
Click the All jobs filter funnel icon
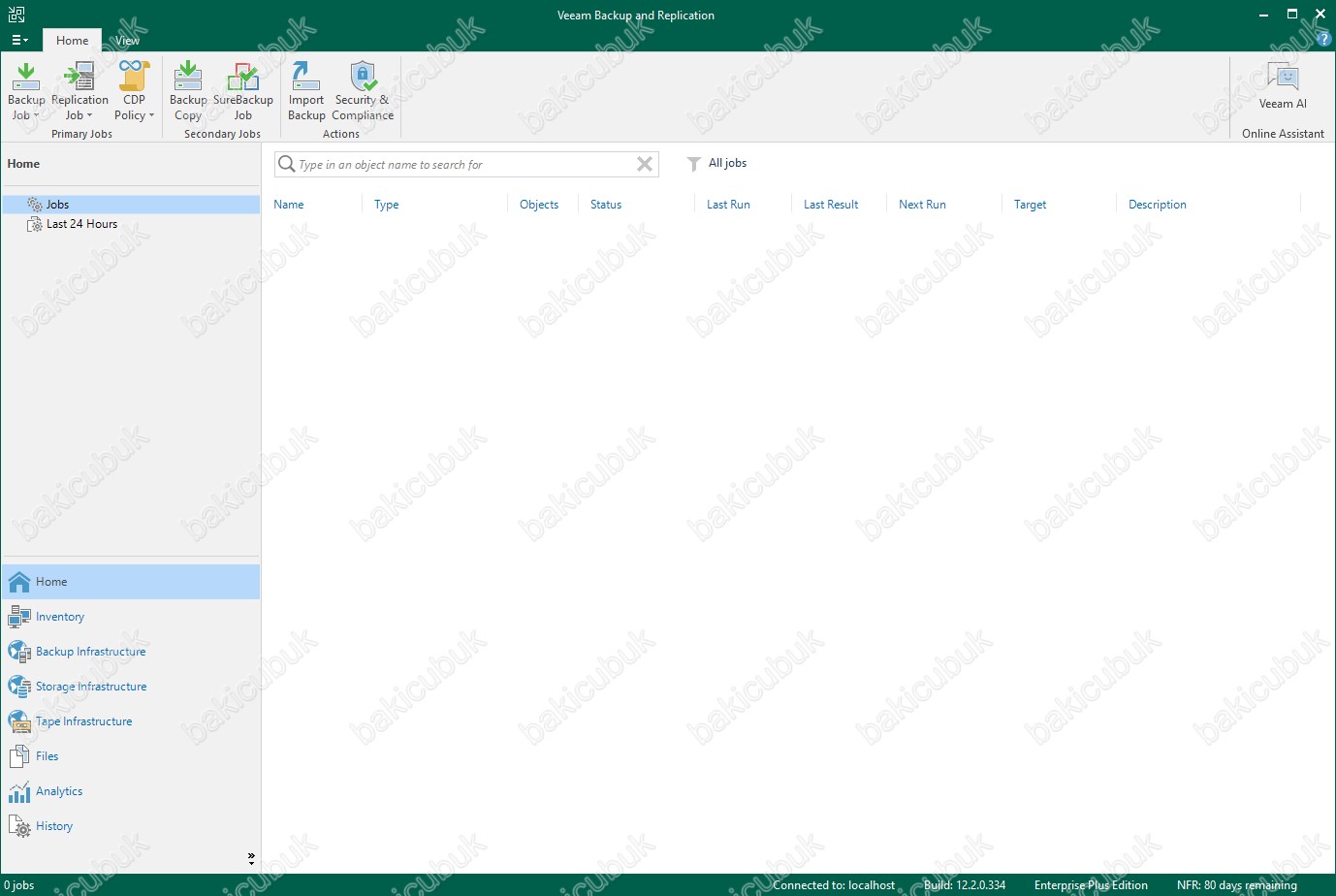point(693,164)
